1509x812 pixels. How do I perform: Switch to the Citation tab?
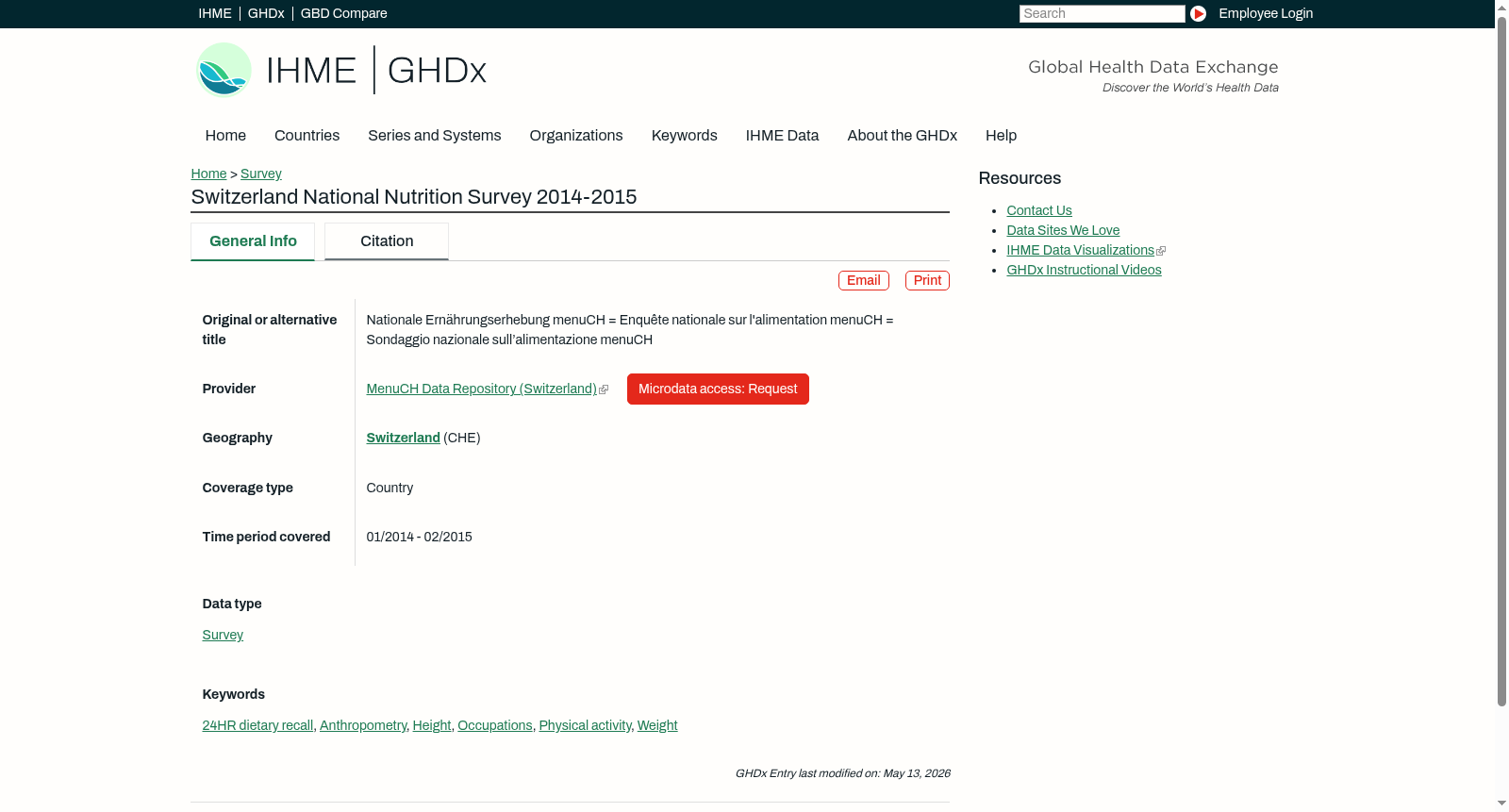[387, 241]
